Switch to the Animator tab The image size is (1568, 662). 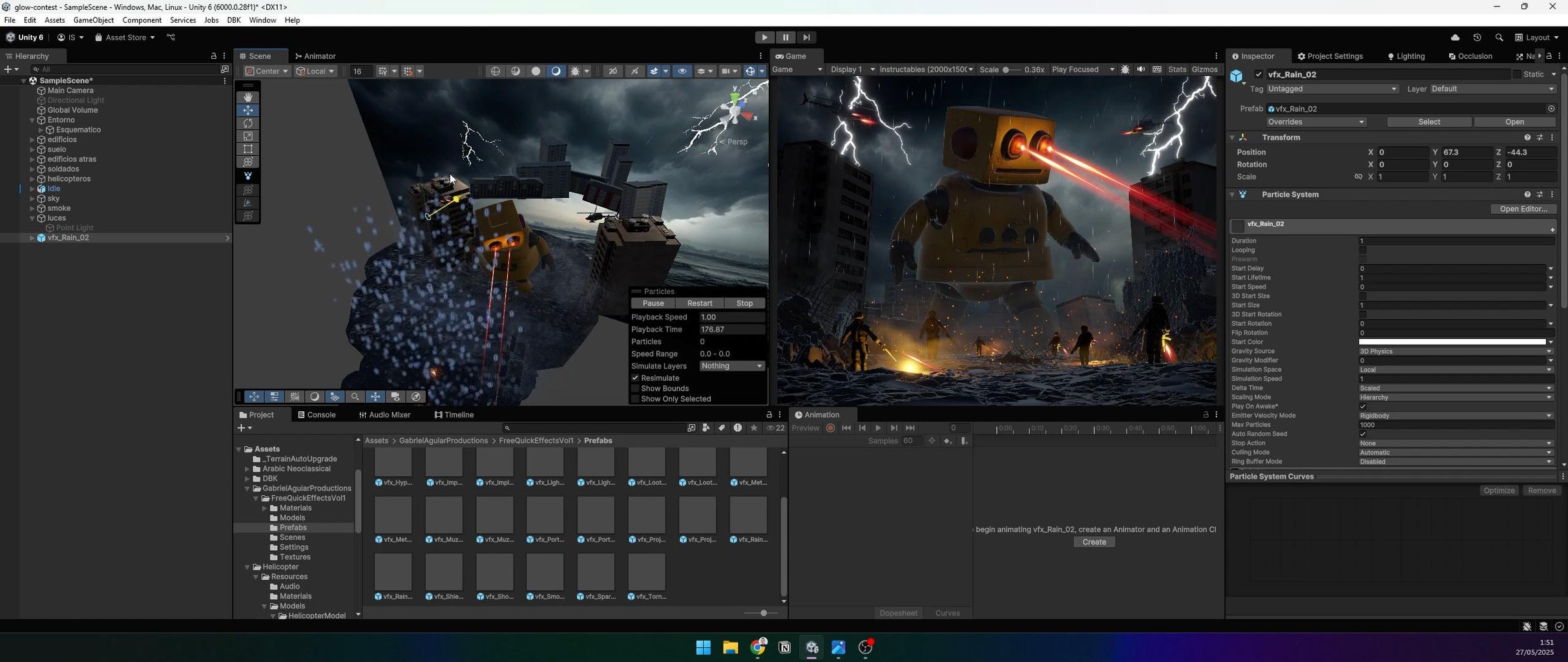(x=315, y=56)
